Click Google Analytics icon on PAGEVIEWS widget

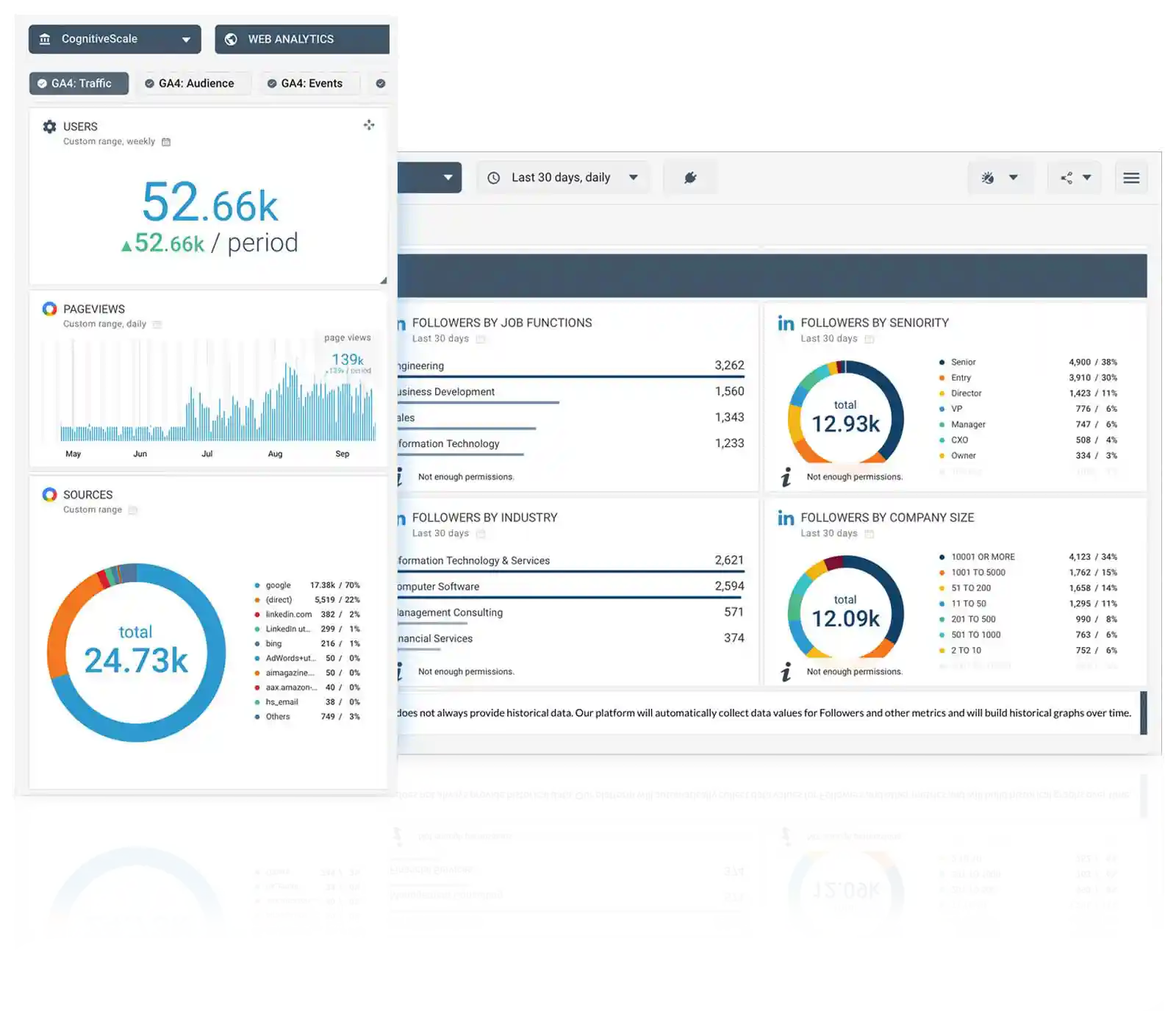point(49,309)
